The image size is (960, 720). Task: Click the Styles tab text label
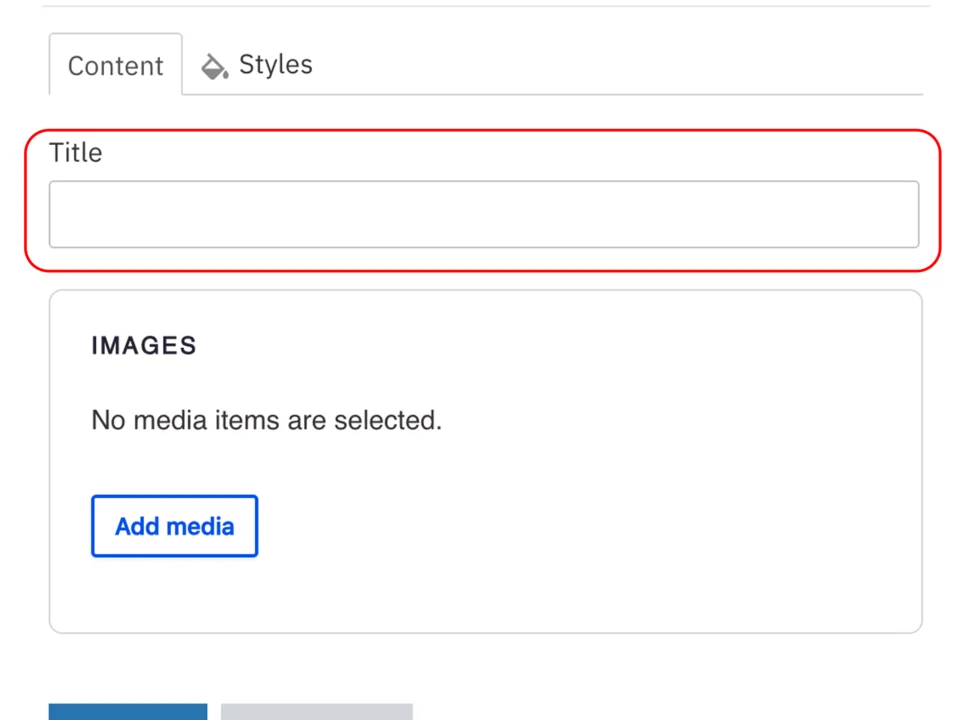(x=275, y=64)
